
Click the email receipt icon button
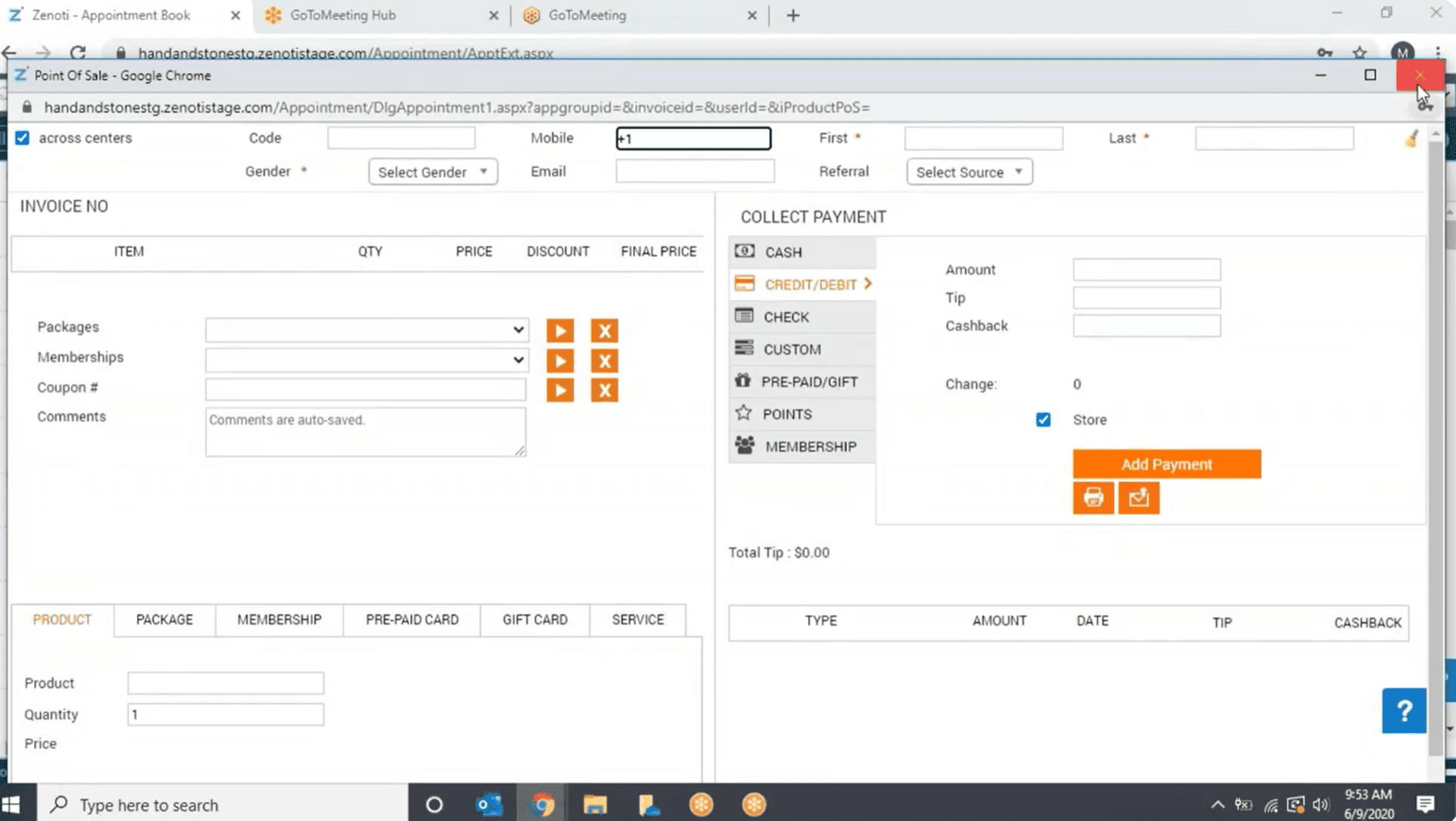(x=1138, y=498)
